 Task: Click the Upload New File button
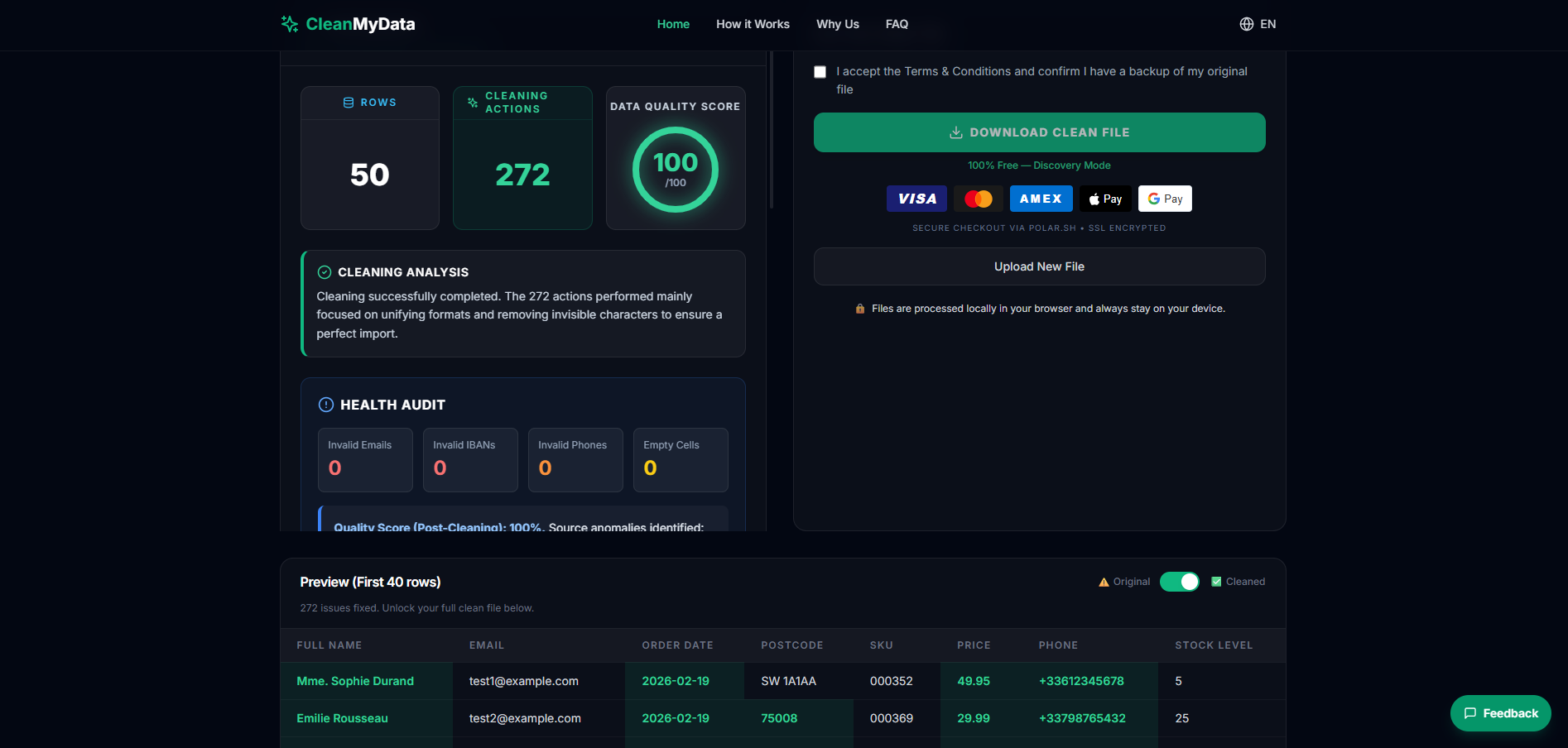pos(1039,266)
